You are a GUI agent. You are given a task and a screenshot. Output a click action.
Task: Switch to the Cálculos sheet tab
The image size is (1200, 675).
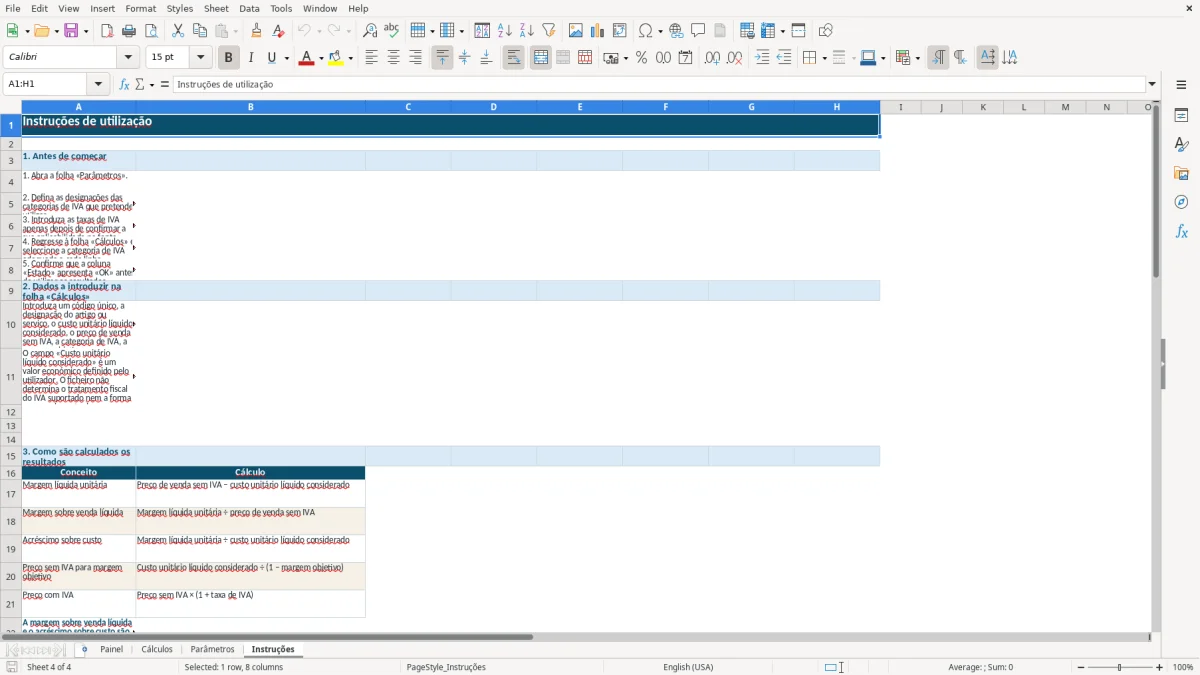(157, 649)
